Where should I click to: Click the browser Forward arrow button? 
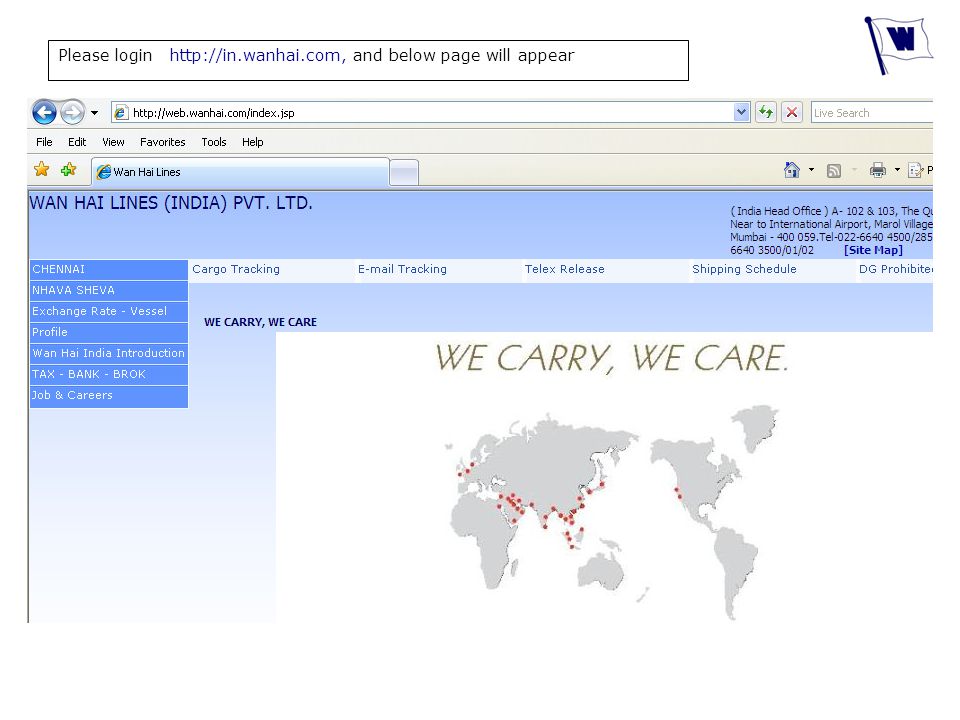pos(73,113)
